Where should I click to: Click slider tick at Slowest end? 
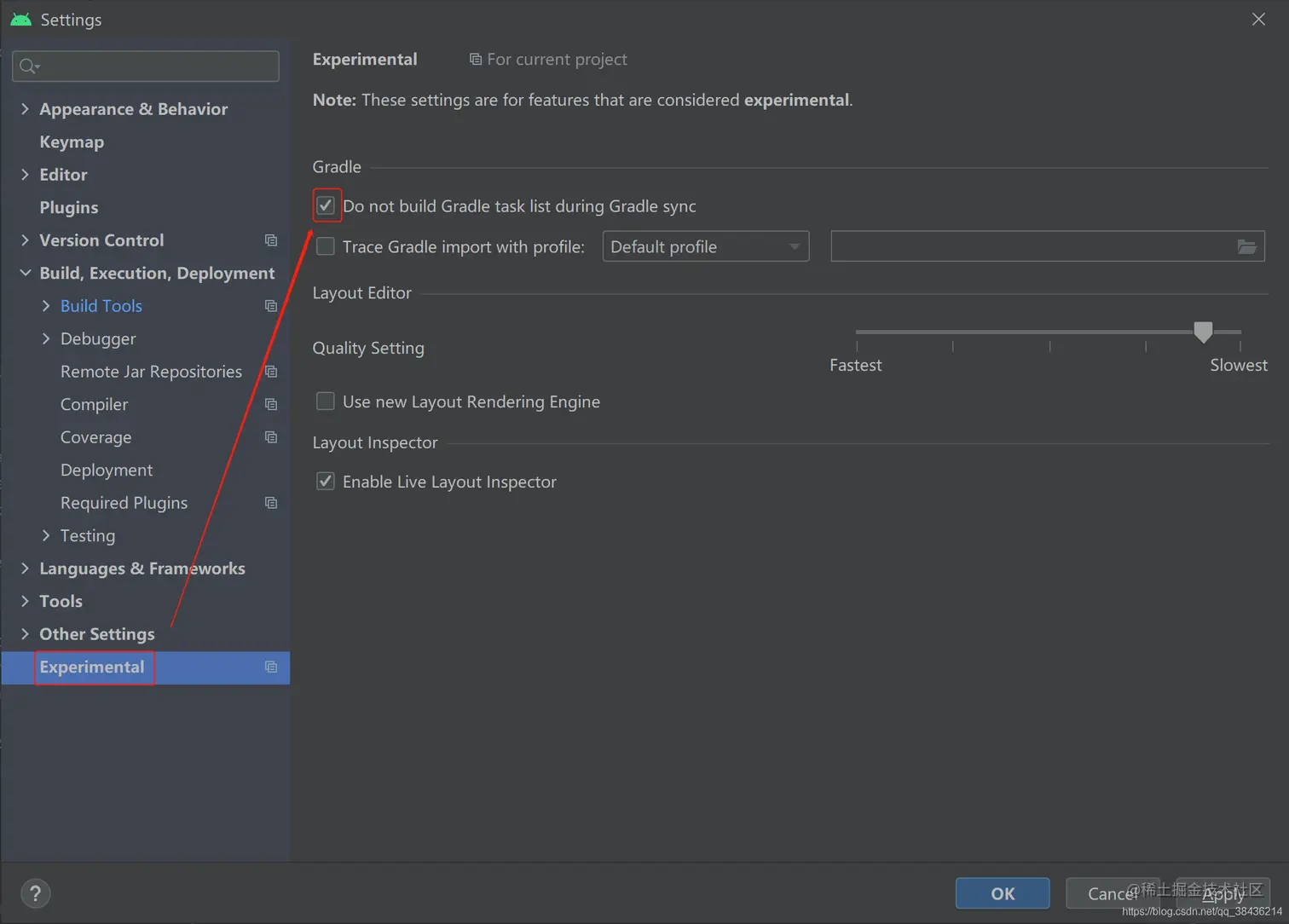coord(1240,346)
